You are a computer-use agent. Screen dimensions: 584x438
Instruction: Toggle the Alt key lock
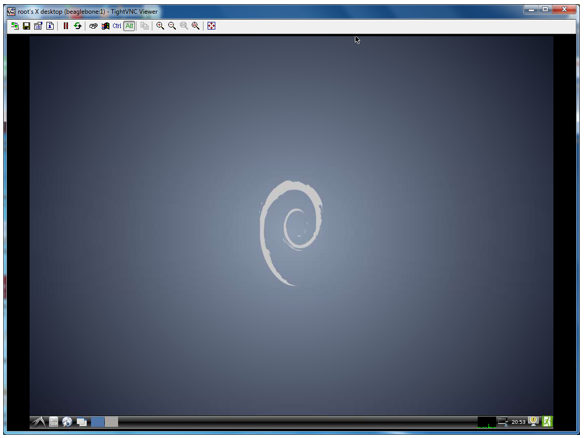129,26
